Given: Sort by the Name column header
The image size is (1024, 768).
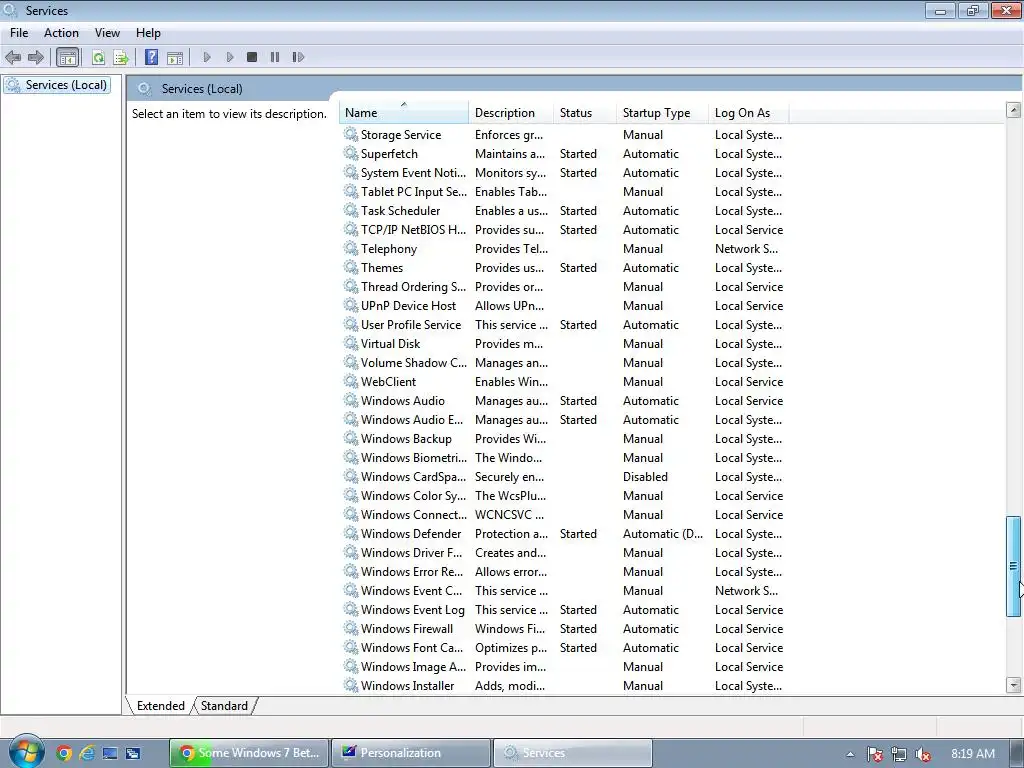Looking at the screenshot, I should [x=404, y=112].
